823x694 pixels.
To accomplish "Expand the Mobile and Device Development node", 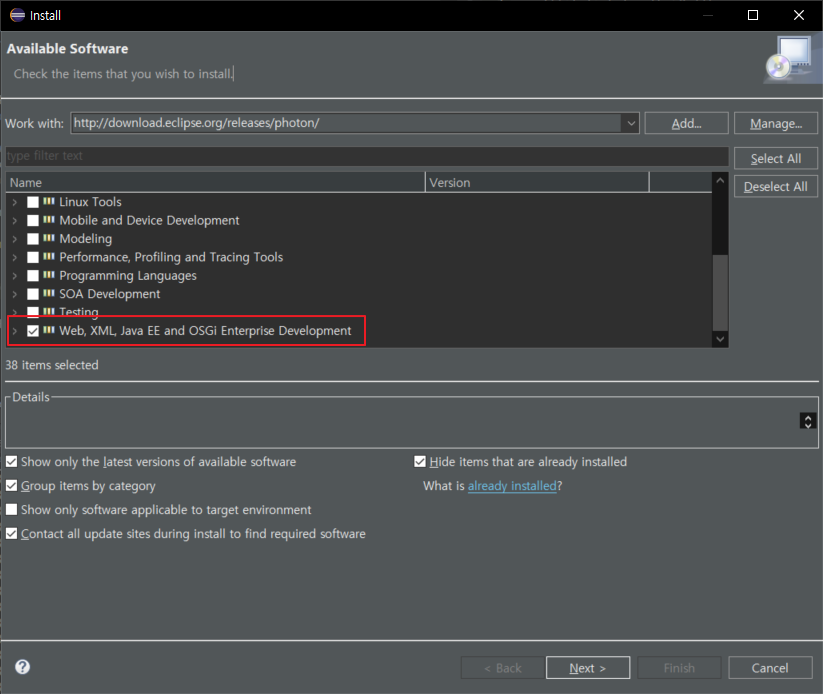I will (15, 220).
